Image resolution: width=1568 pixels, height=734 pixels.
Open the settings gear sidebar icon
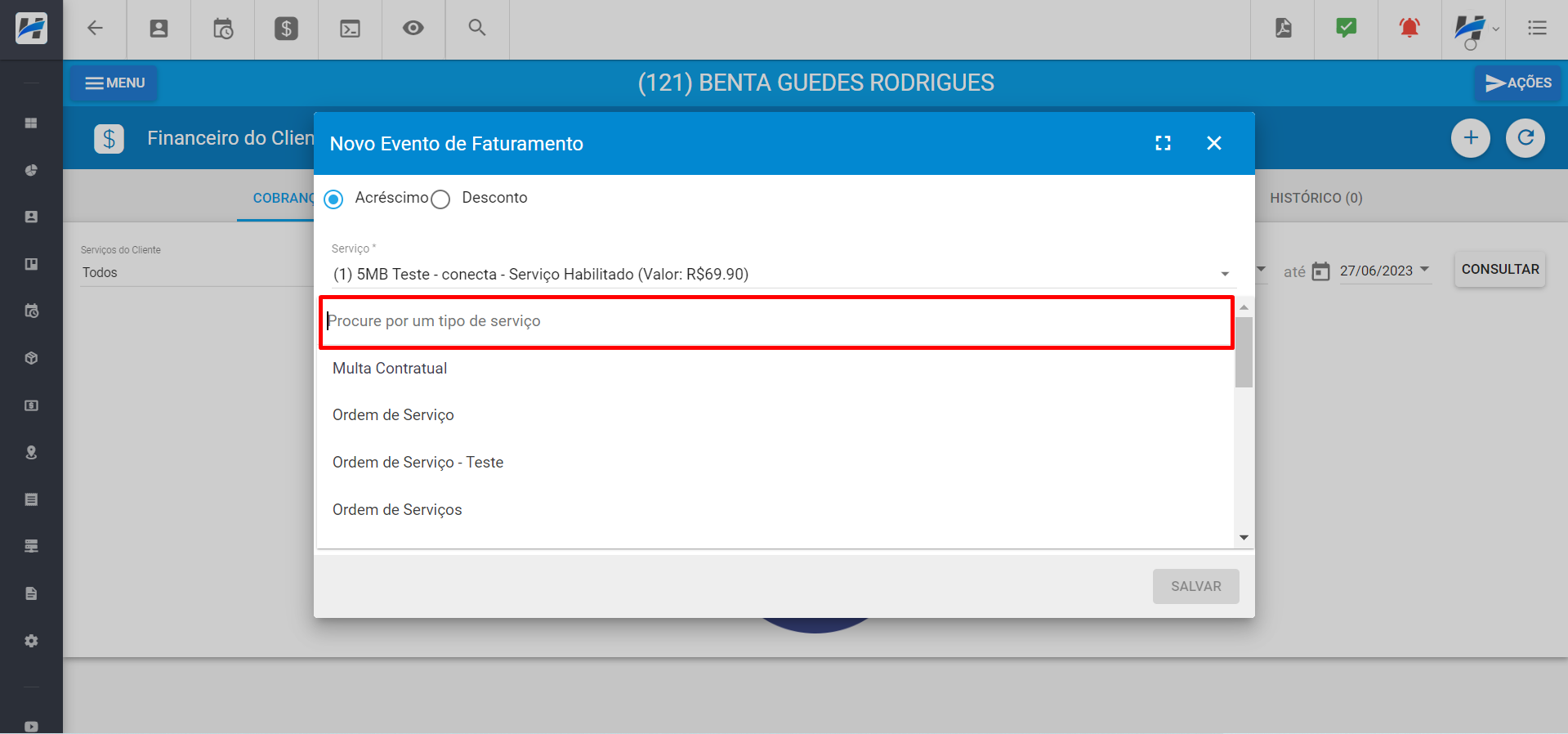(x=31, y=641)
